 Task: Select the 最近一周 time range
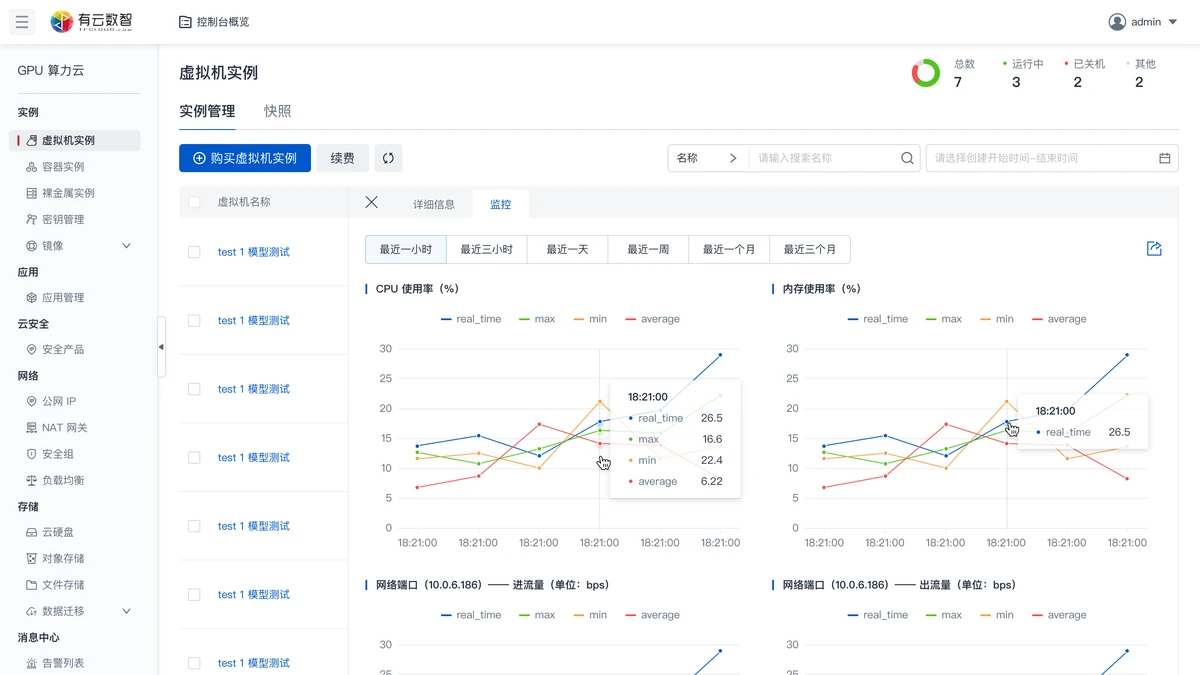(x=648, y=249)
